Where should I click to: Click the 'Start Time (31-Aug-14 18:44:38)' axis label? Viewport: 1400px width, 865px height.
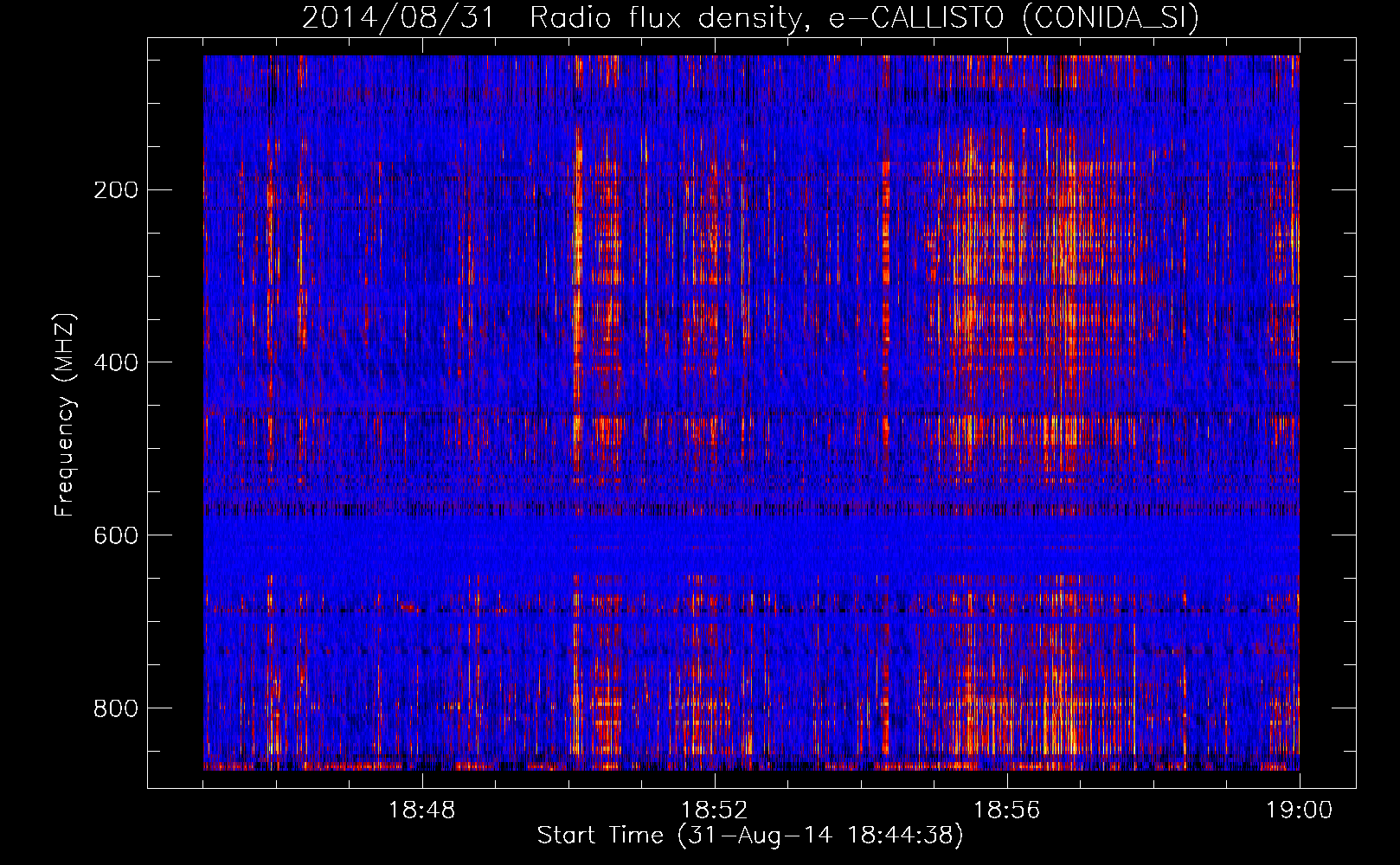[x=750, y=836]
